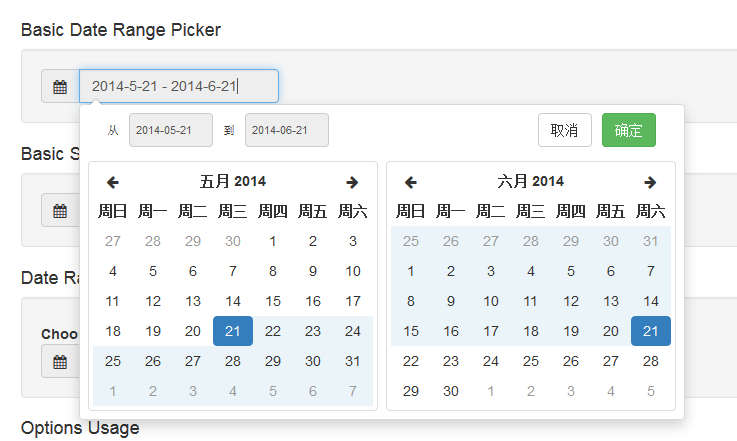This screenshot has height=441, width=737.
Task: Click the 五月 2014 month header
Action: (233, 182)
